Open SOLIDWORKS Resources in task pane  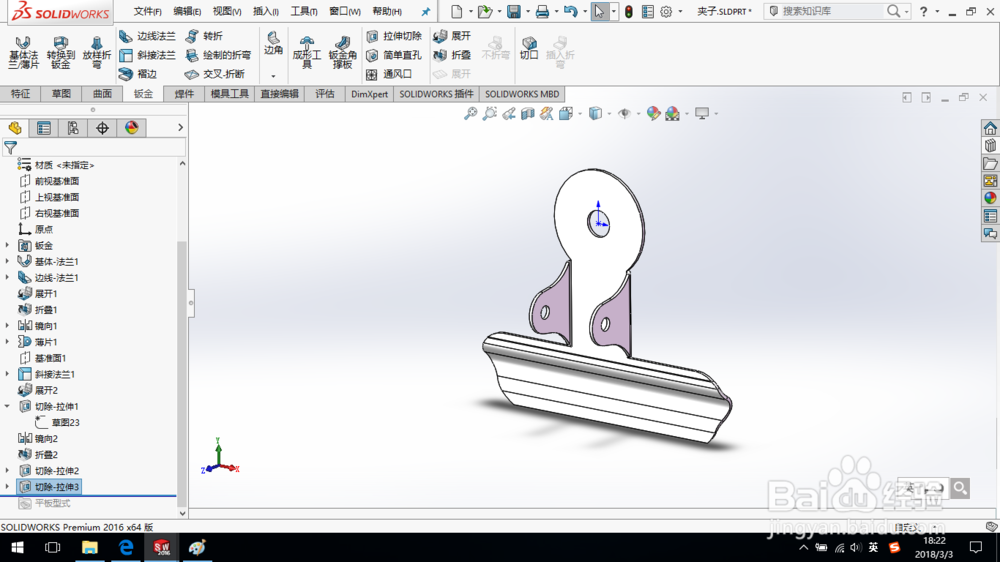[x=990, y=128]
